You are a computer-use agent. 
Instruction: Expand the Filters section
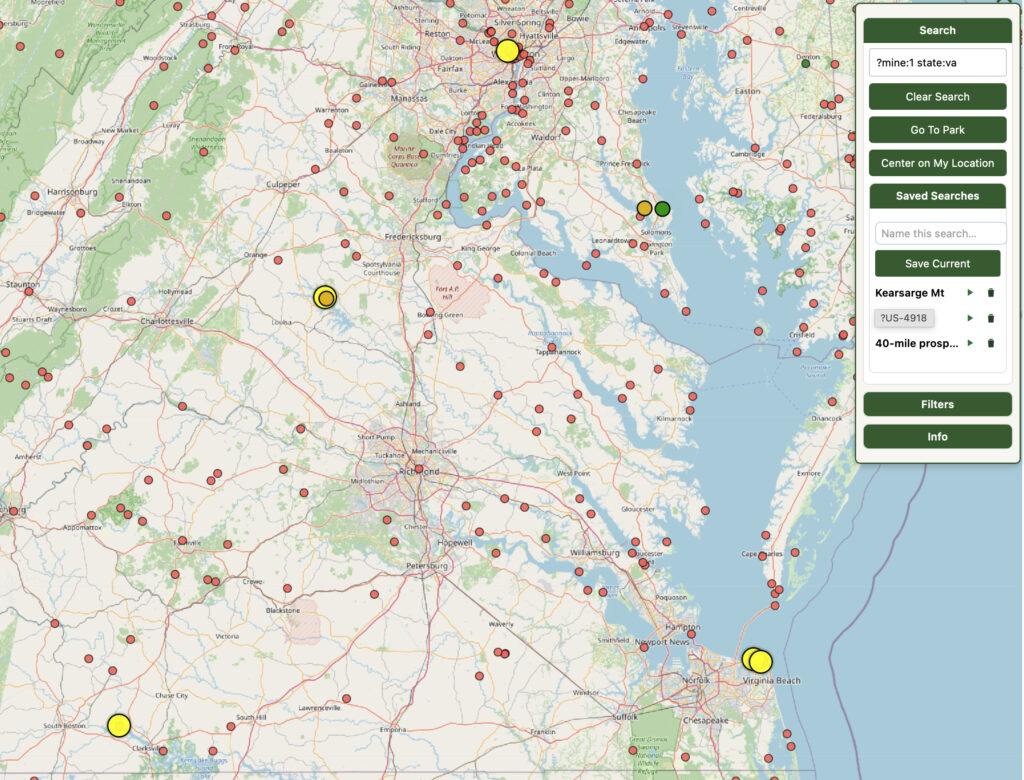[937, 404]
